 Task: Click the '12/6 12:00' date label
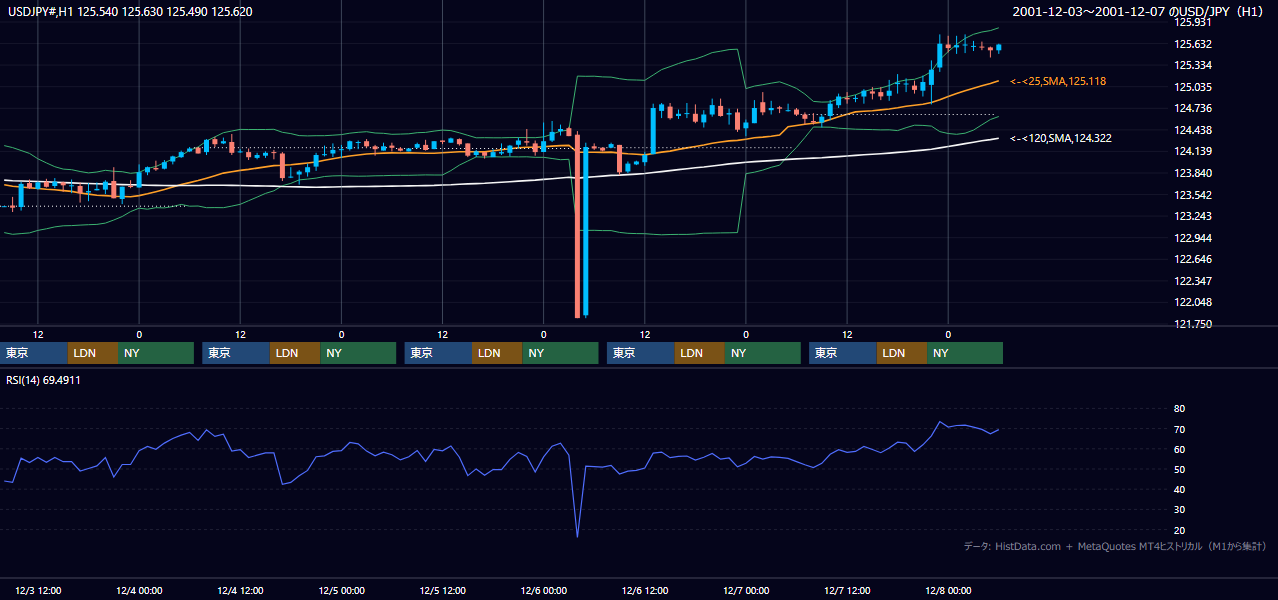point(645,591)
